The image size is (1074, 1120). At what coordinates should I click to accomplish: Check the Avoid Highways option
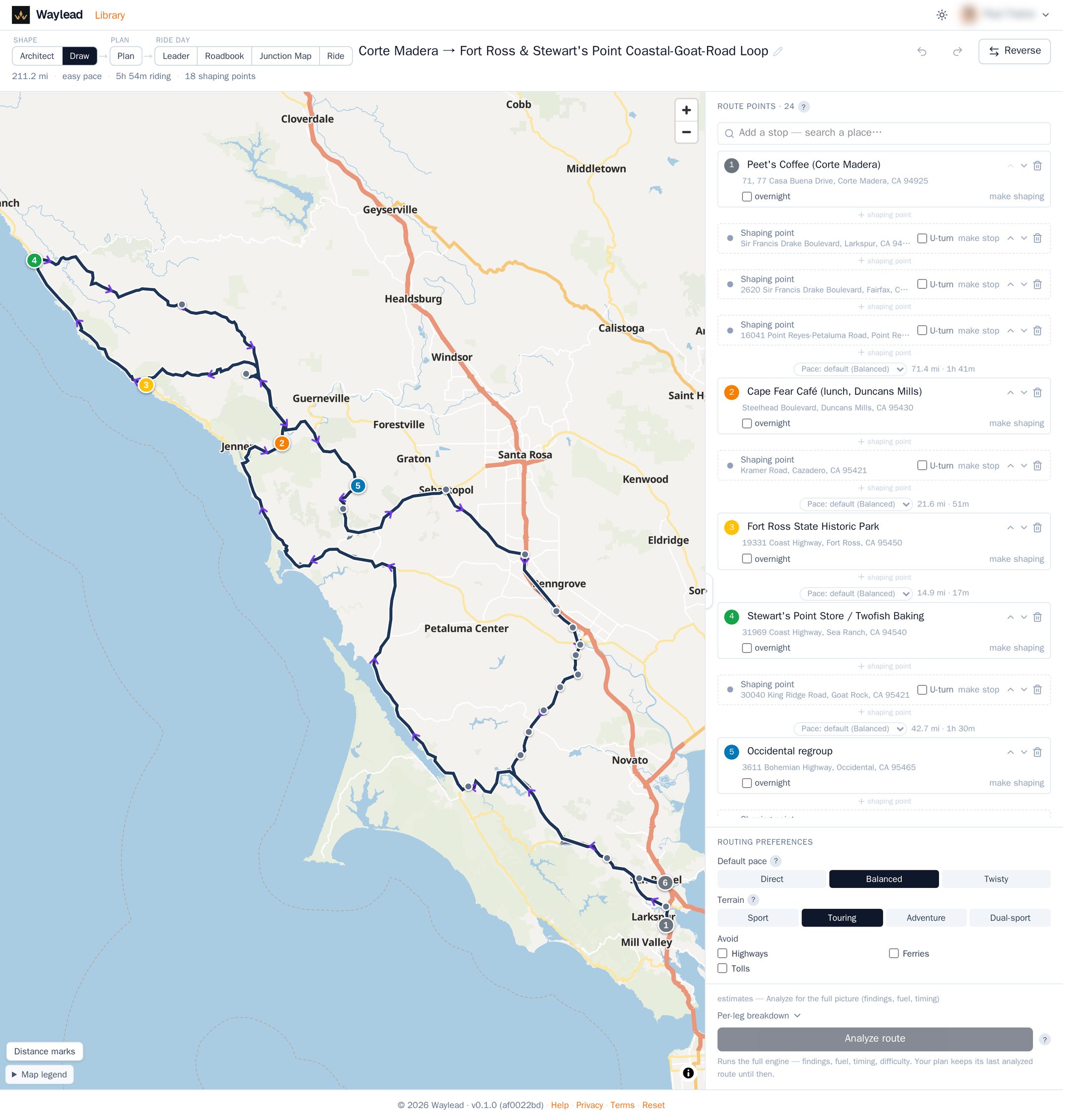pyautogui.click(x=722, y=953)
